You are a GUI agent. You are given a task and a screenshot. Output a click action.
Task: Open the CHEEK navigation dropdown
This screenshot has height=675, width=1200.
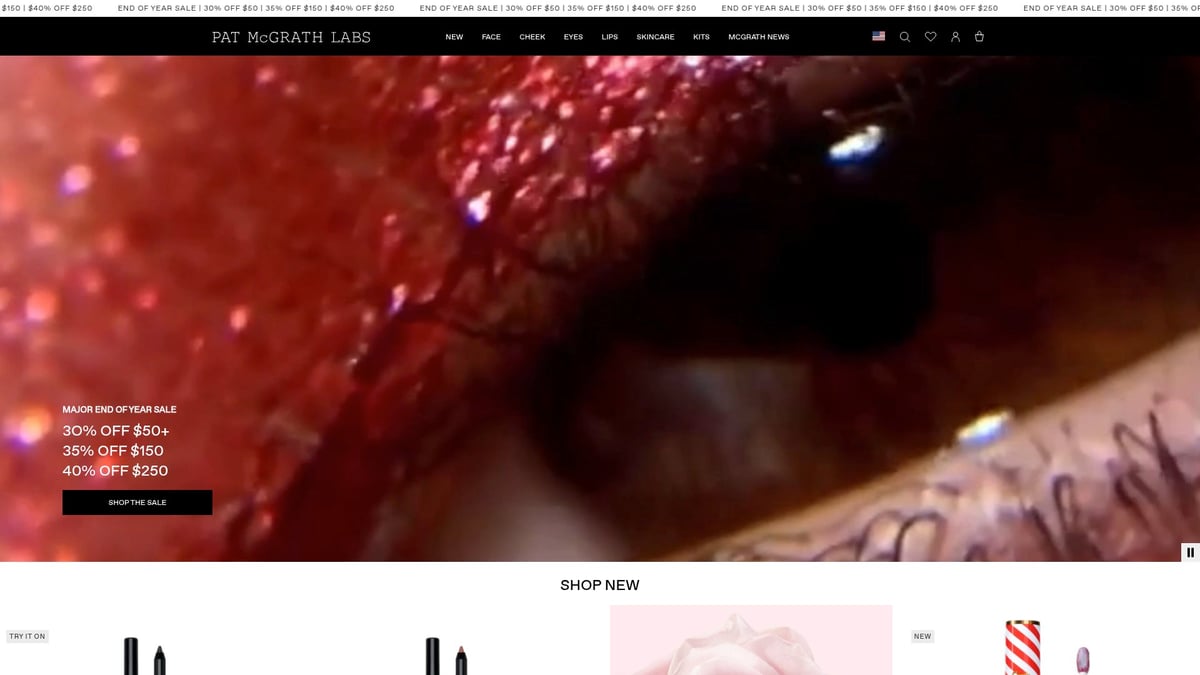[x=532, y=36]
